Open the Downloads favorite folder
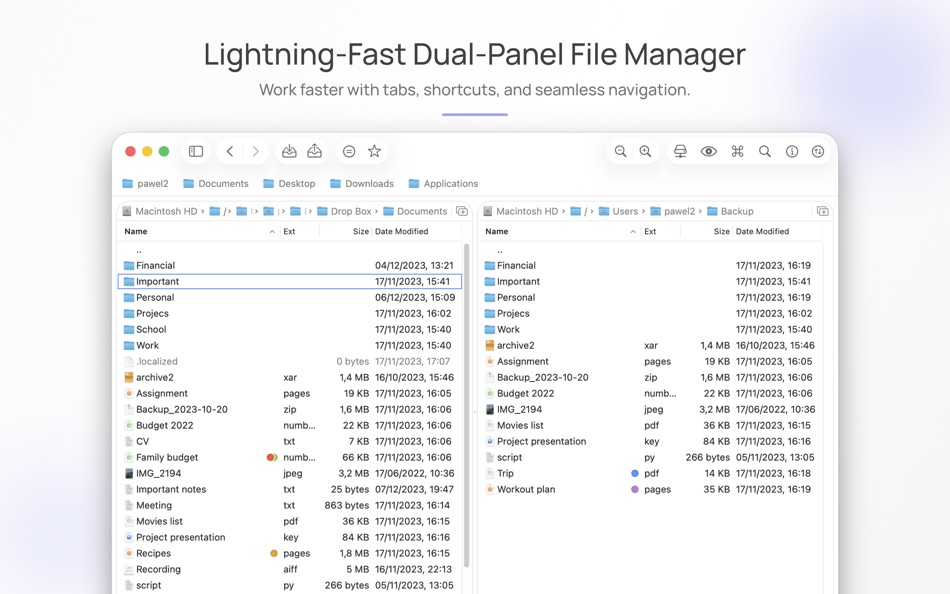The width and height of the screenshot is (950, 594). [362, 184]
